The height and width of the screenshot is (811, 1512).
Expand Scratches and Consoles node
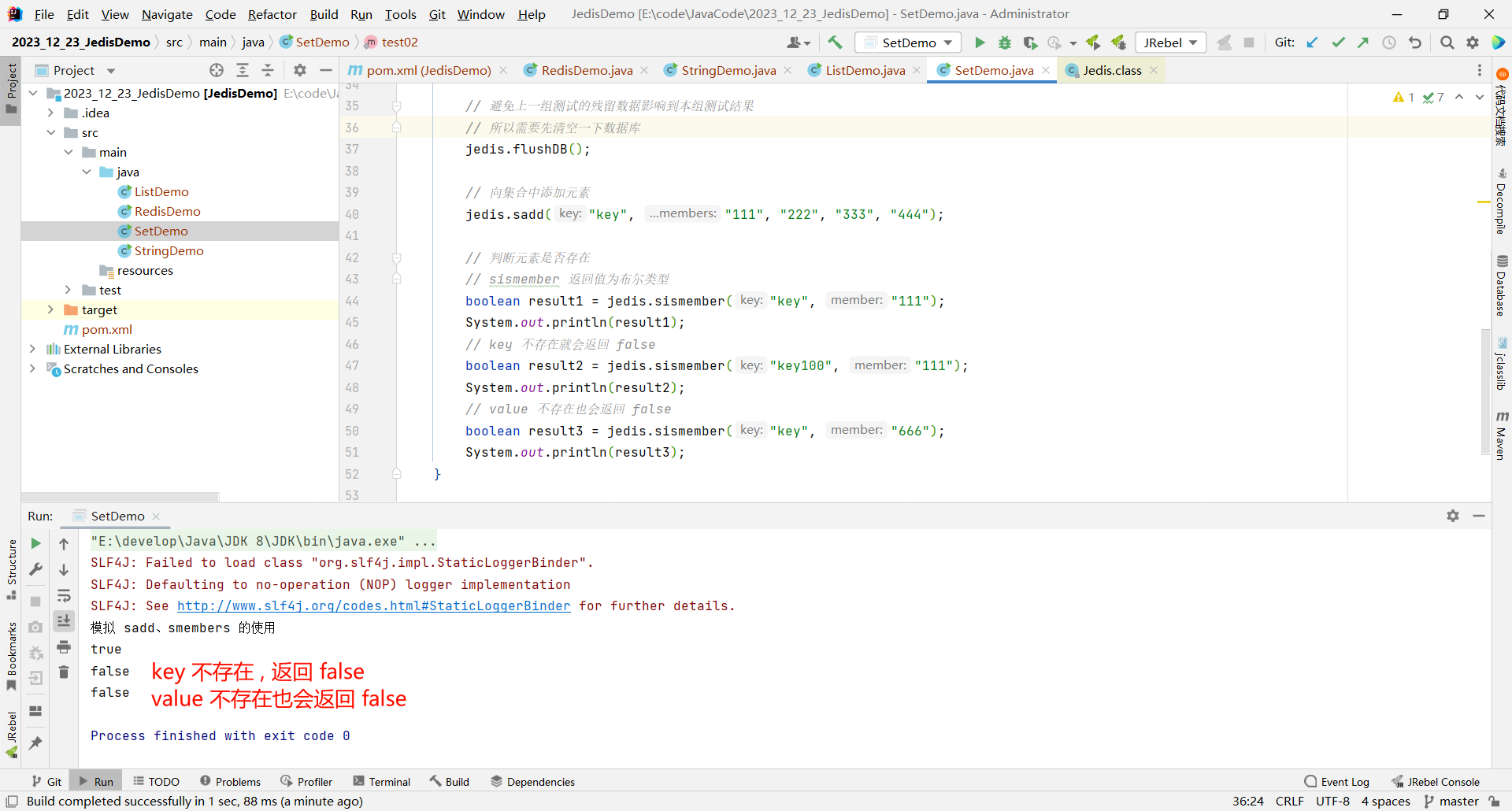[33, 368]
